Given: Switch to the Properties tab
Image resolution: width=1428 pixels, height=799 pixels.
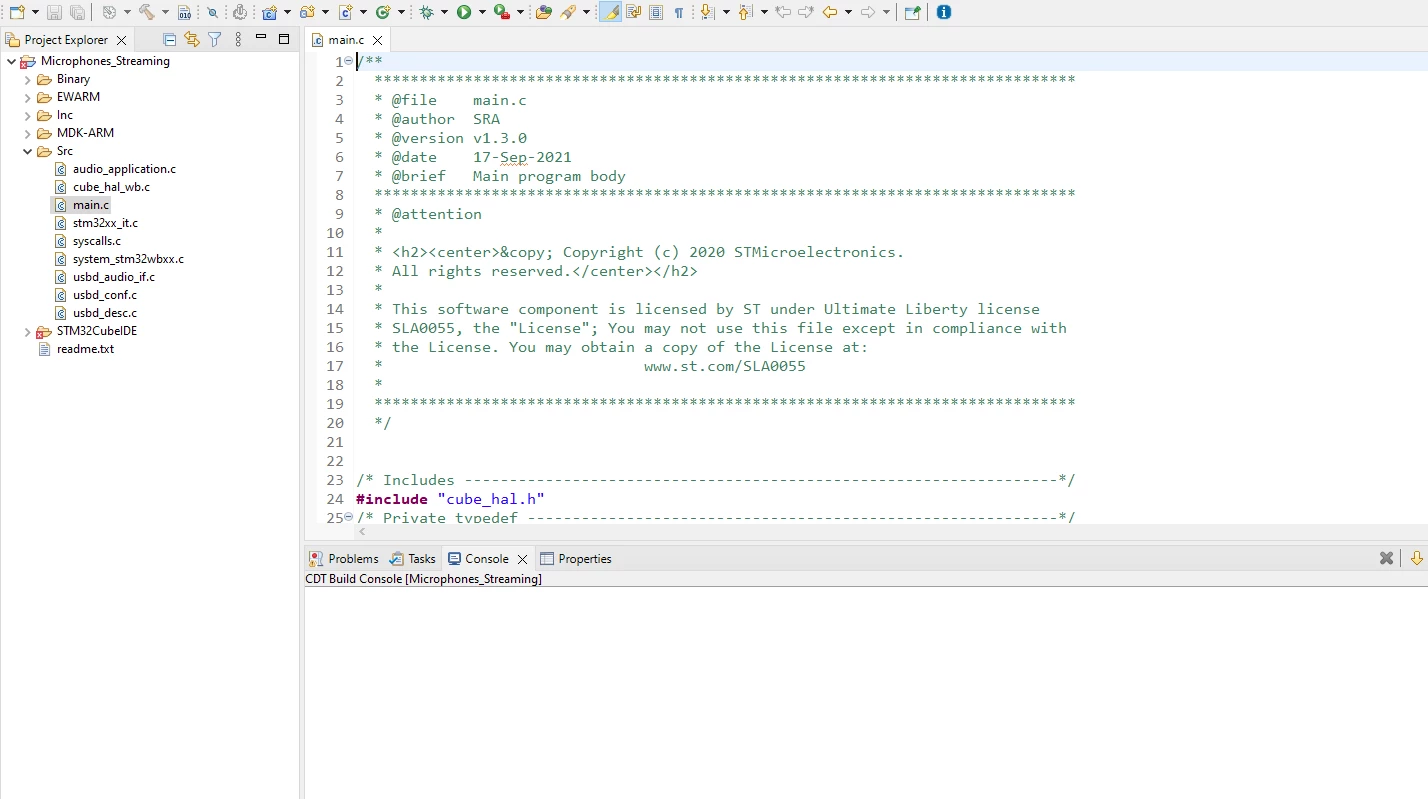Looking at the screenshot, I should point(576,559).
